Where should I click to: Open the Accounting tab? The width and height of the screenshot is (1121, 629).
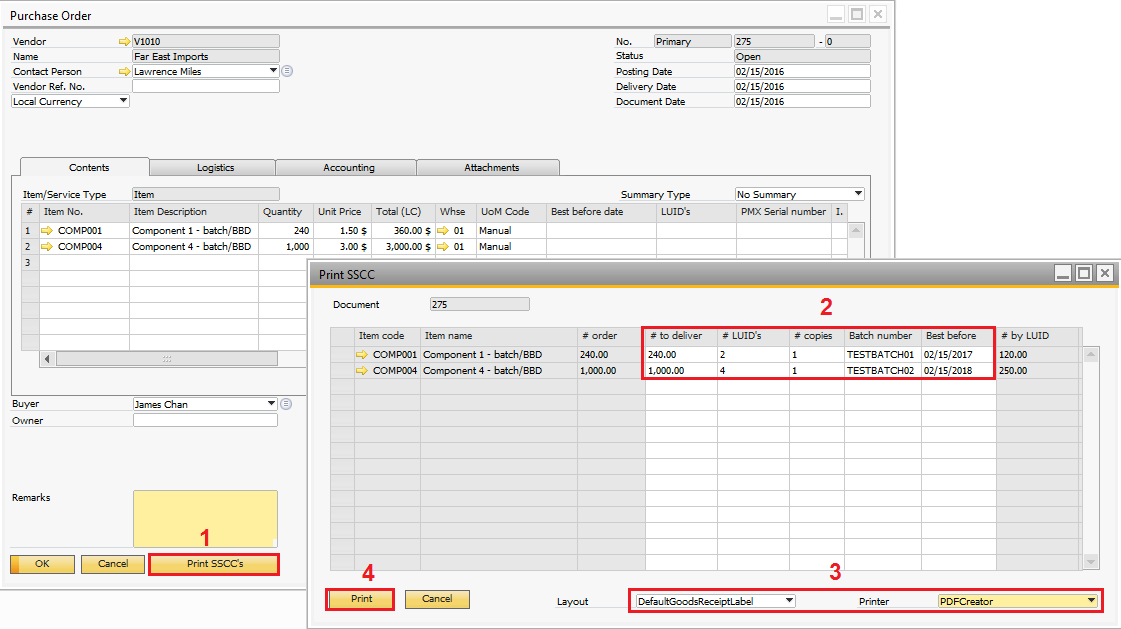click(348, 168)
